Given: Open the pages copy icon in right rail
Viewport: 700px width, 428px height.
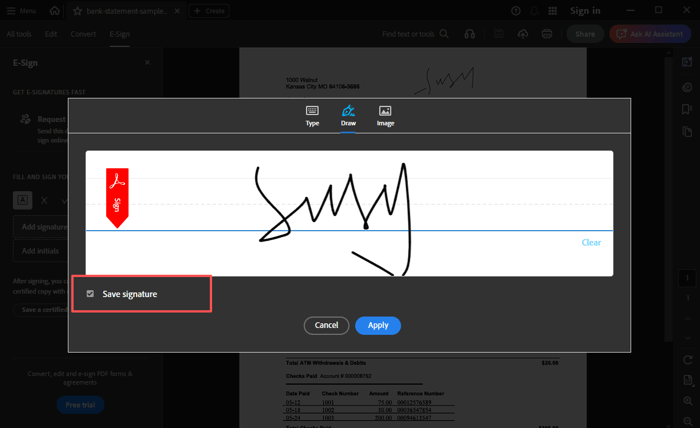Looking at the screenshot, I should pos(688,132).
